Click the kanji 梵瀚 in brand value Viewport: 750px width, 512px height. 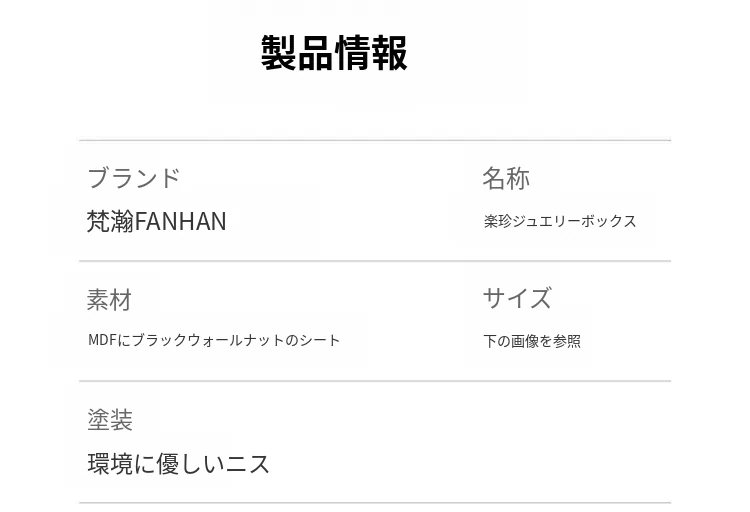pyautogui.click(x=110, y=221)
